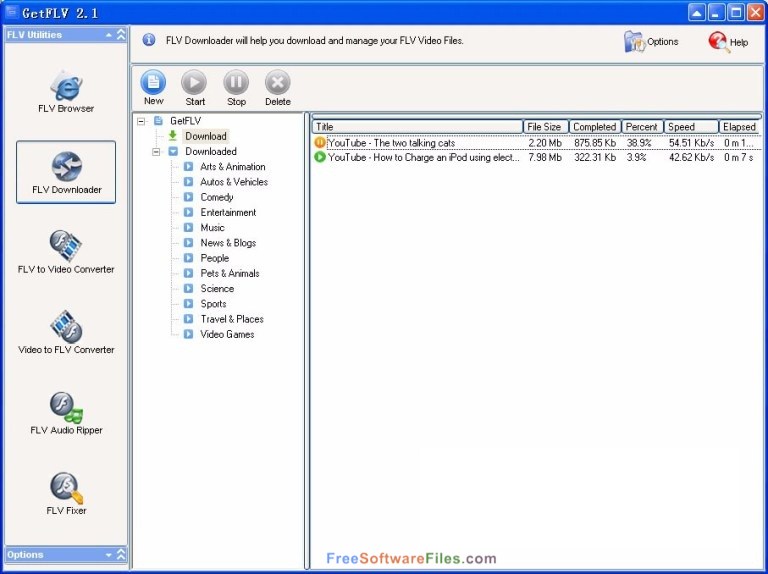
Task: Open the Travel & Places category
Action: (x=232, y=319)
